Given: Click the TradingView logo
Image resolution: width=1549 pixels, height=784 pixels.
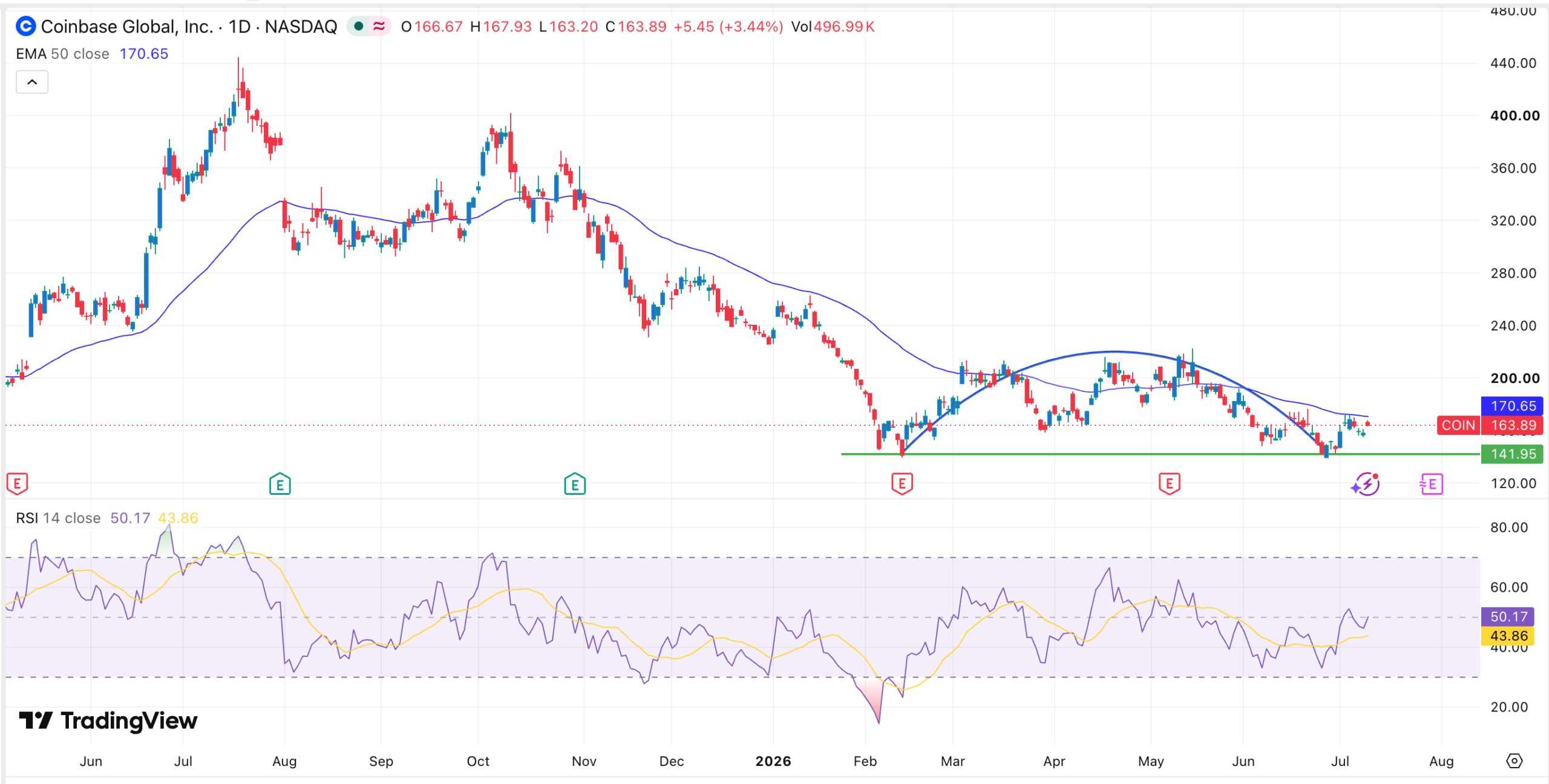Looking at the screenshot, I should [108, 720].
